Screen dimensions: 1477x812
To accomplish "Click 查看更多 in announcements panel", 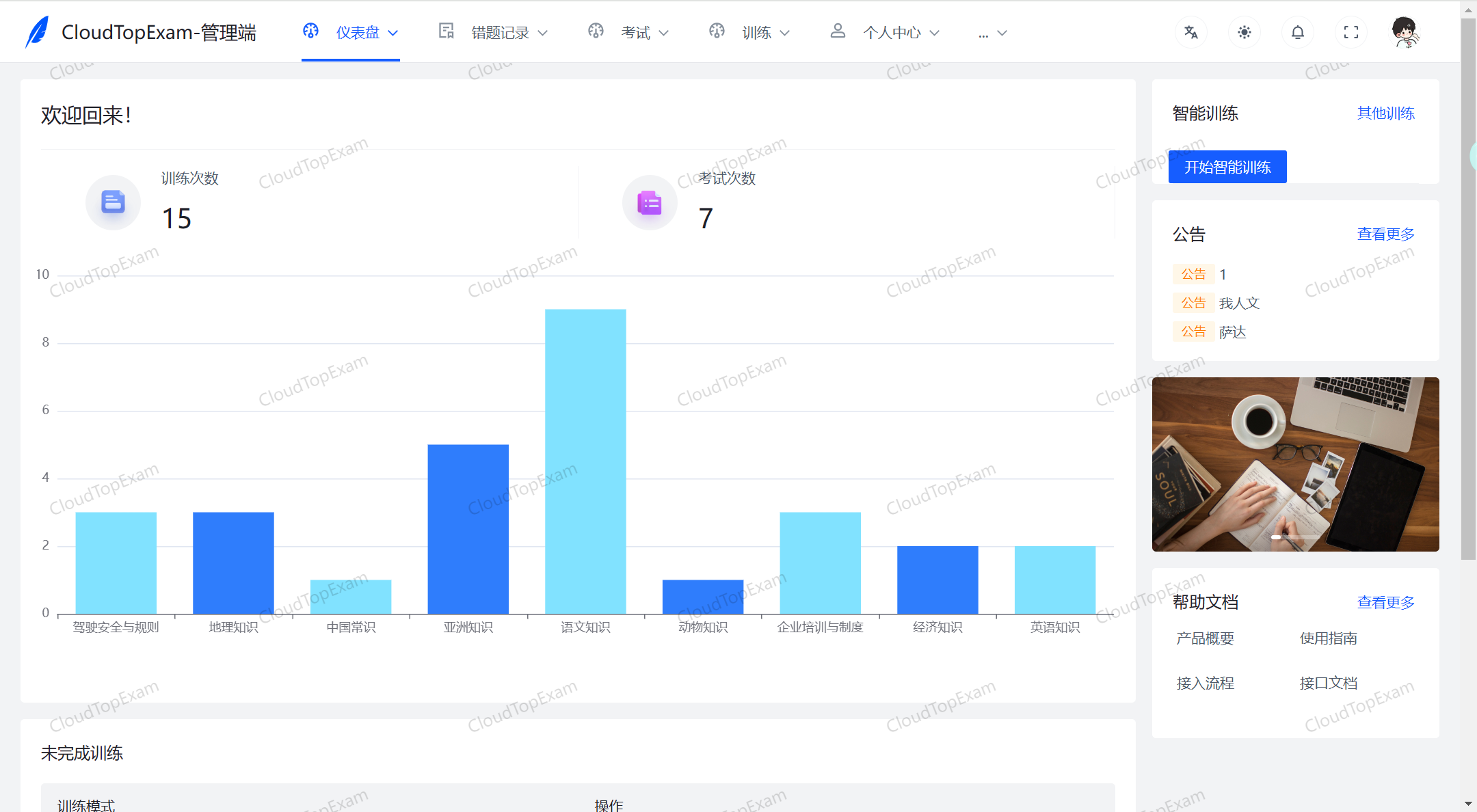I will point(1385,234).
